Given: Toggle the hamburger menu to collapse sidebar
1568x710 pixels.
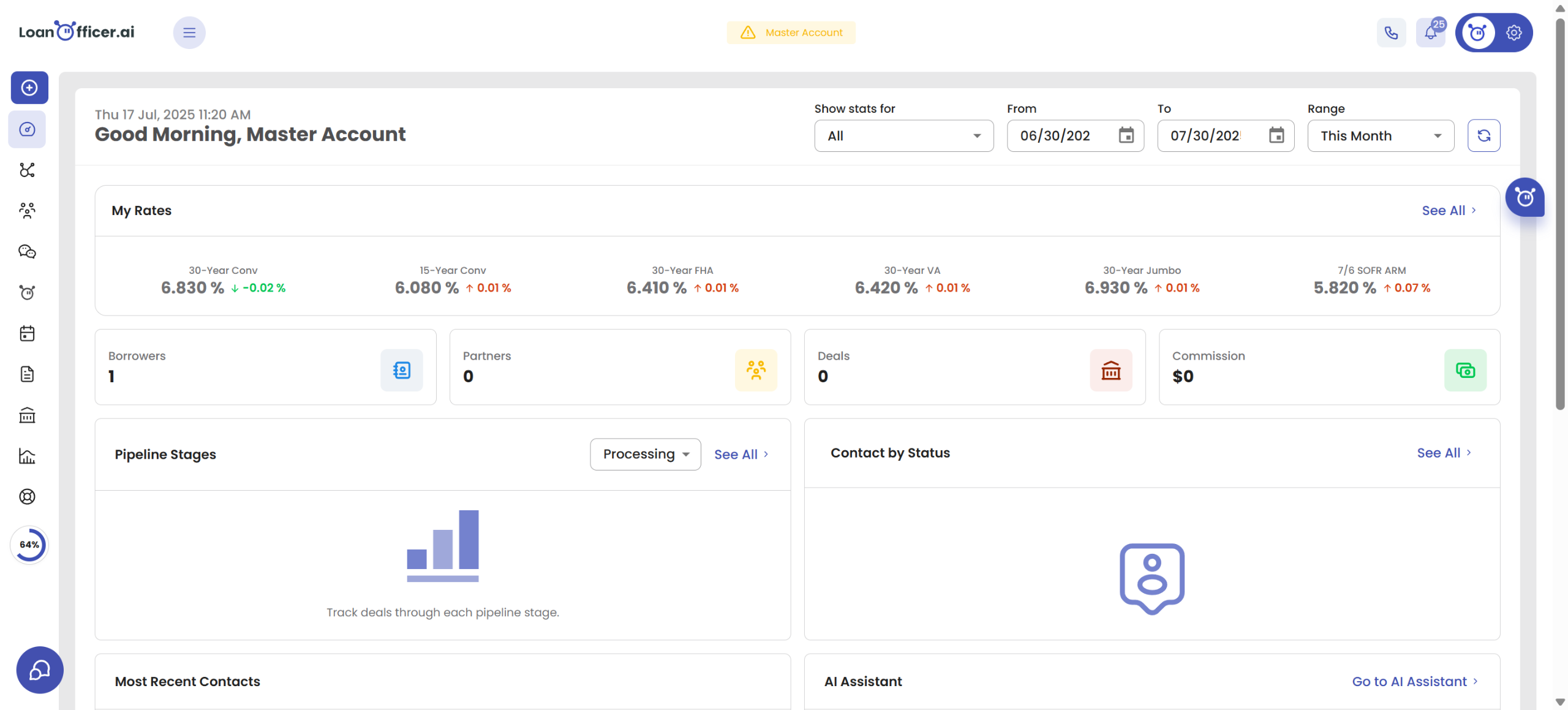Looking at the screenshot, I should (x=189, y=32).
